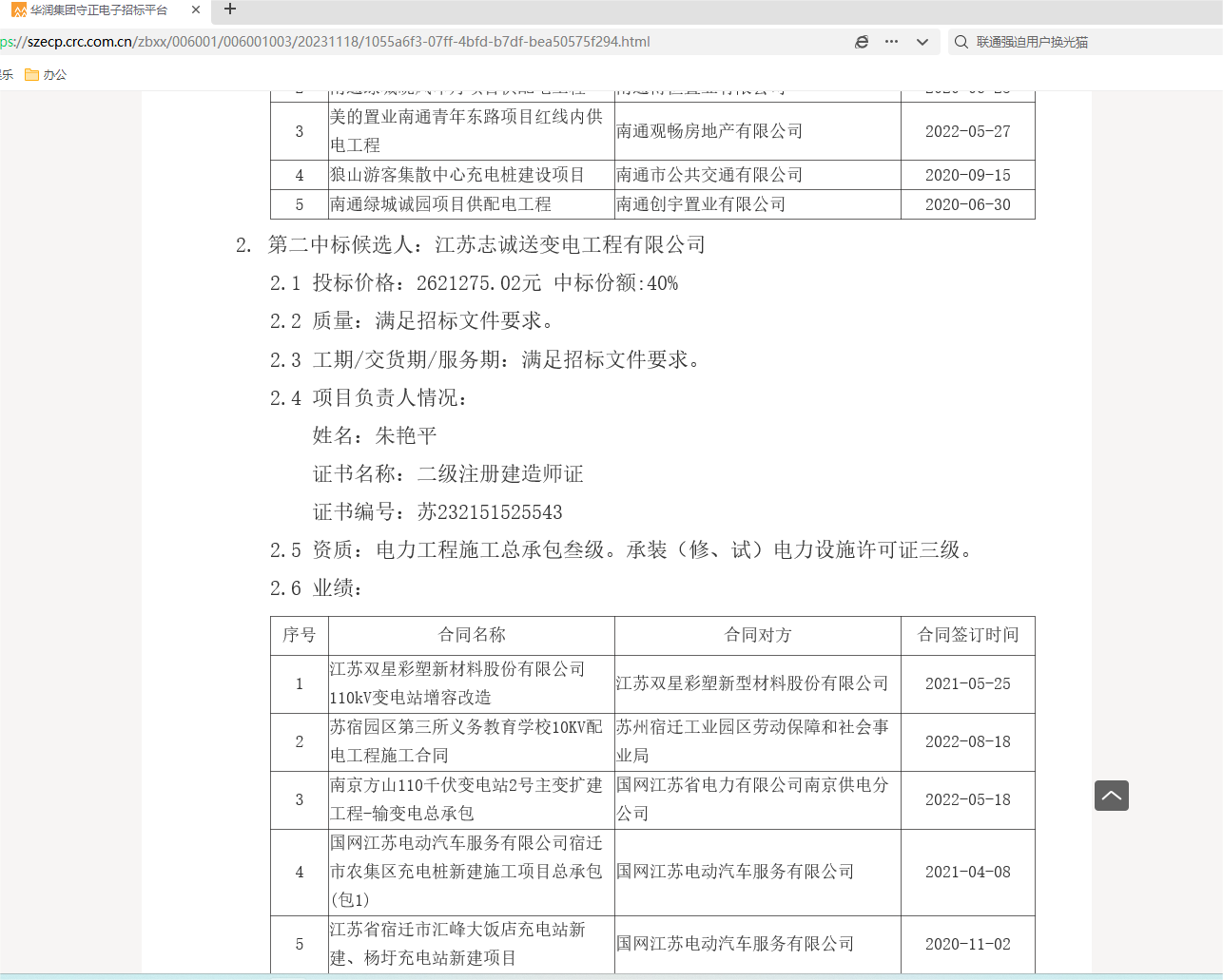Click certificate number 苏232151525543
The width and height of the screenshot is (1223, 980).
point(490,512)
